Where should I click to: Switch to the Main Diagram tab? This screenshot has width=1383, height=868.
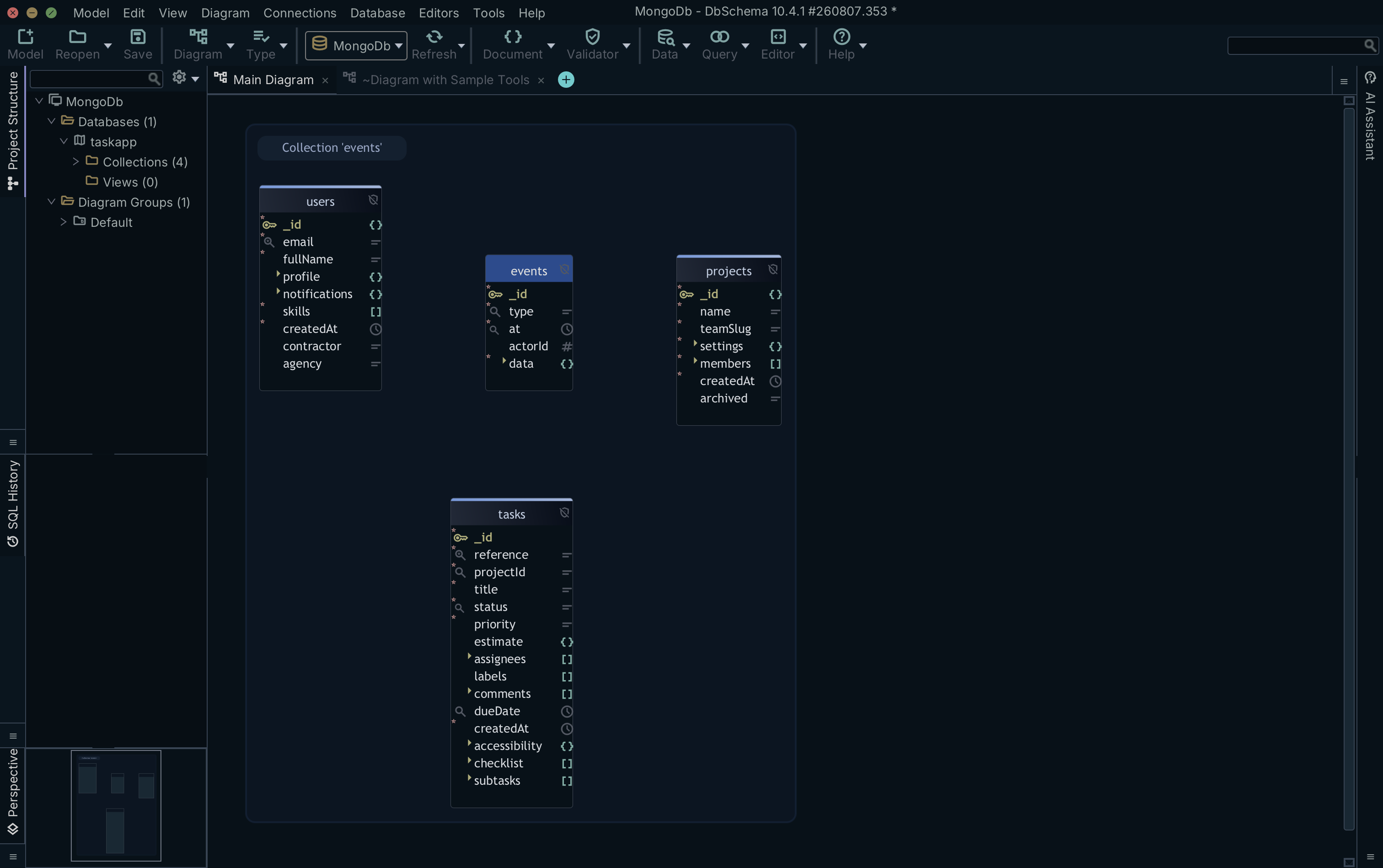click(x=273, y=80)
